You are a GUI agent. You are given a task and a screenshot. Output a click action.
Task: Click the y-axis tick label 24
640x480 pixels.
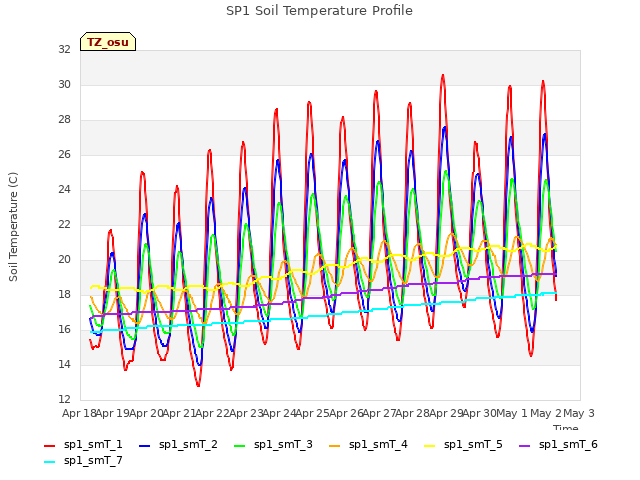coord(64,189)
